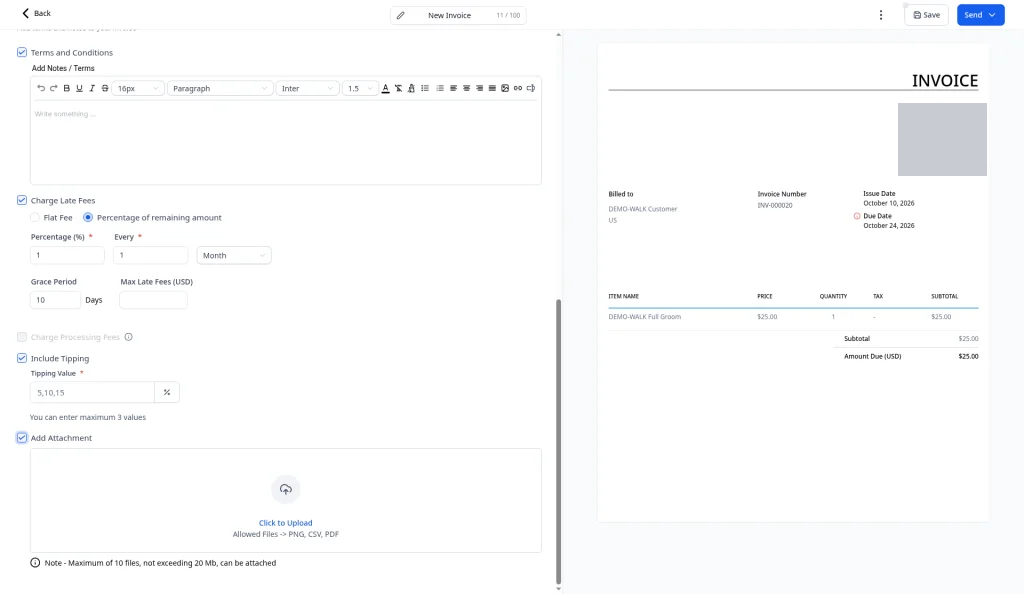Click DEMO-WALK Full Groom item in preview
Viewport: 1024px width, 594px height.
click(645, 317)
